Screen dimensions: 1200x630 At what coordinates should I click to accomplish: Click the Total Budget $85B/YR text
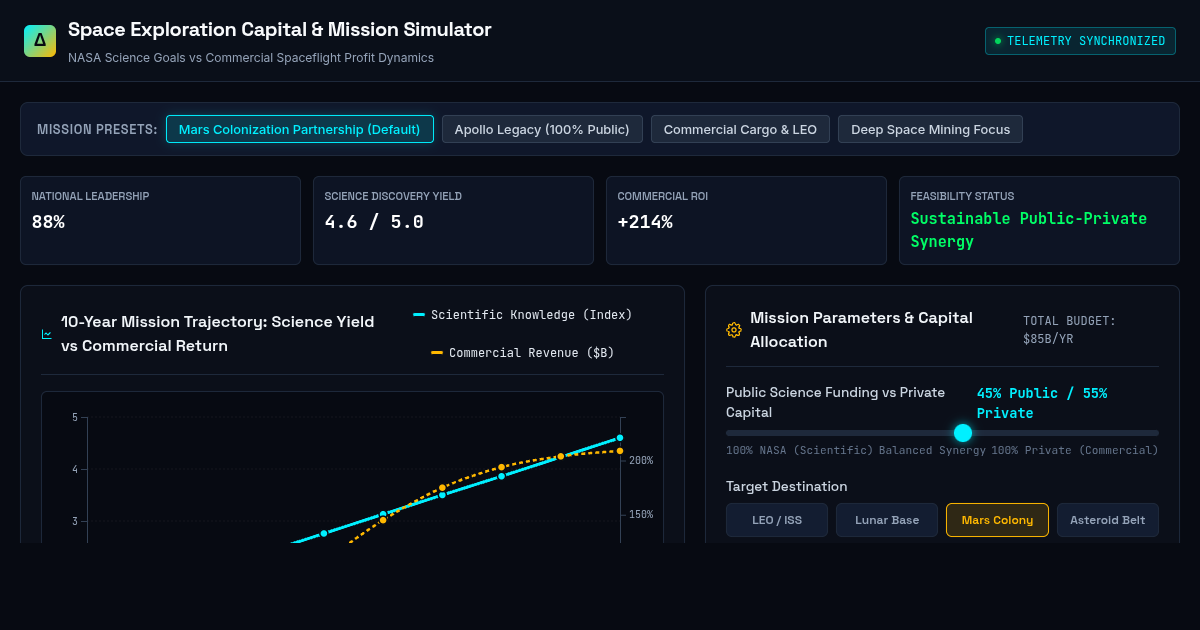1069,330
